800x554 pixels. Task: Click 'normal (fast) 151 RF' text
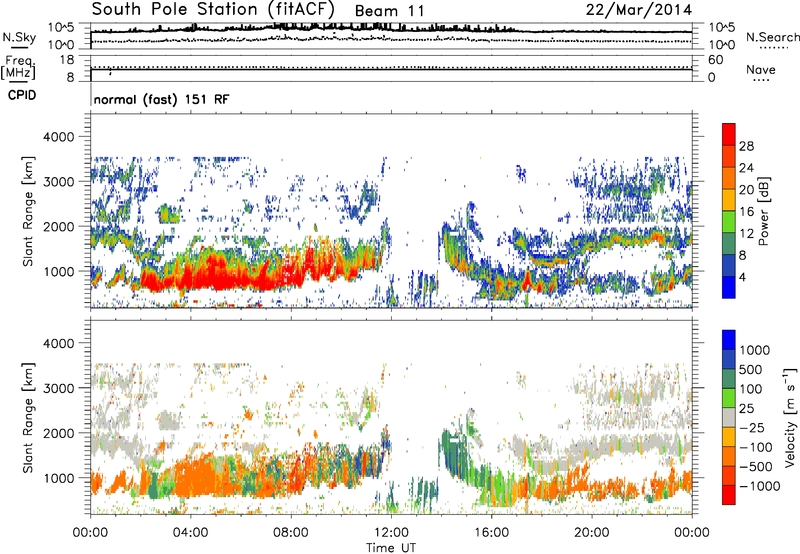tap(161, 99)
